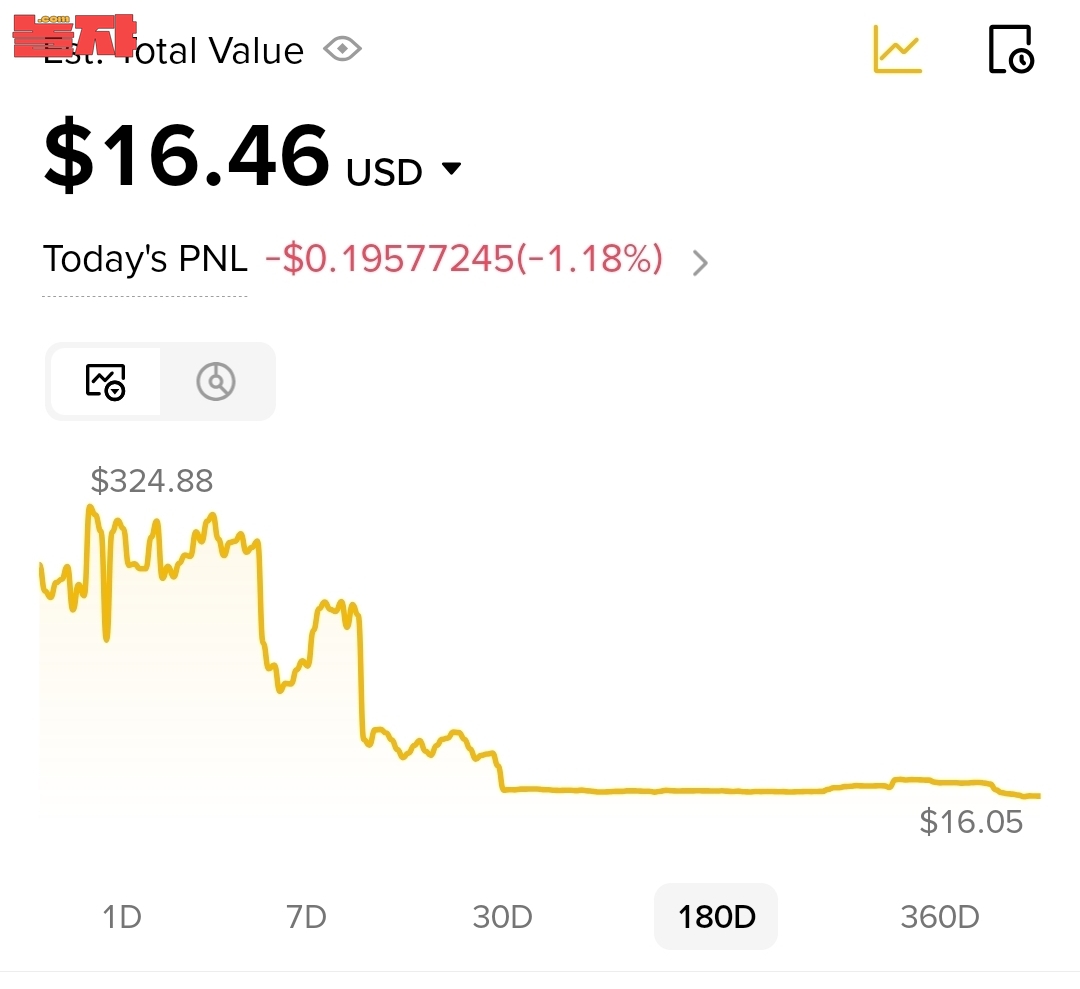Select the 180D time range tab

pyautogui.click(x=716, y=916)
